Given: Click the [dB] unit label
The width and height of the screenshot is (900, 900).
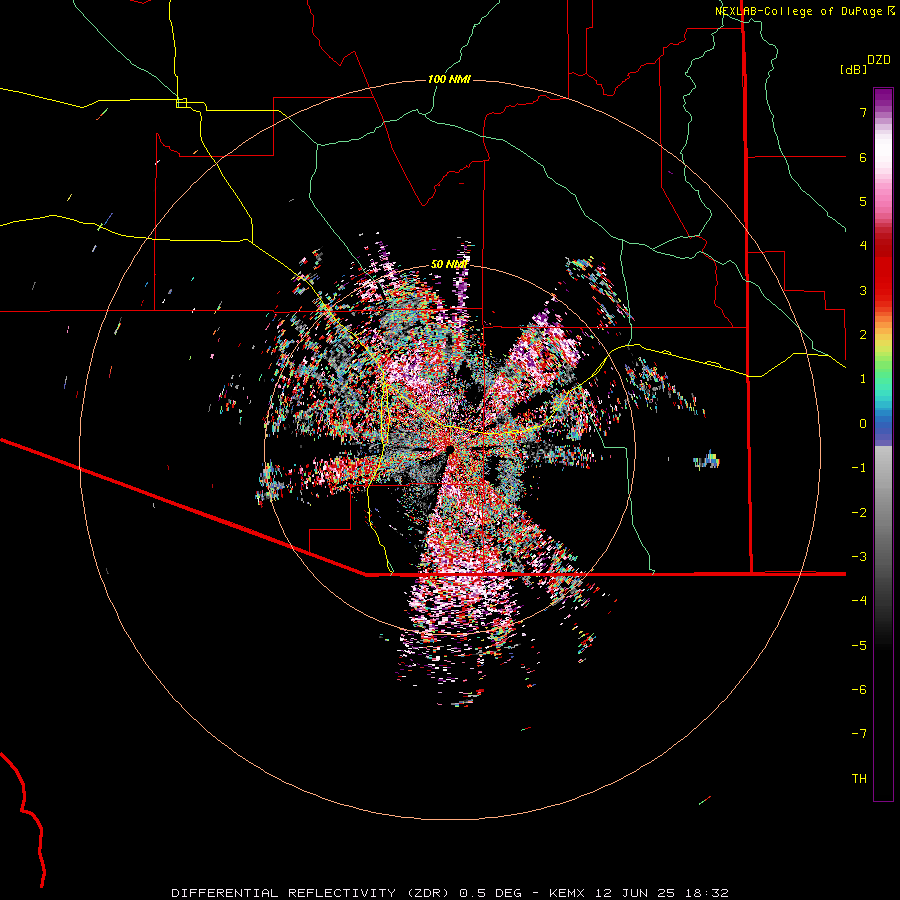Looking at the screenshot, I should [x=854, y=69].
